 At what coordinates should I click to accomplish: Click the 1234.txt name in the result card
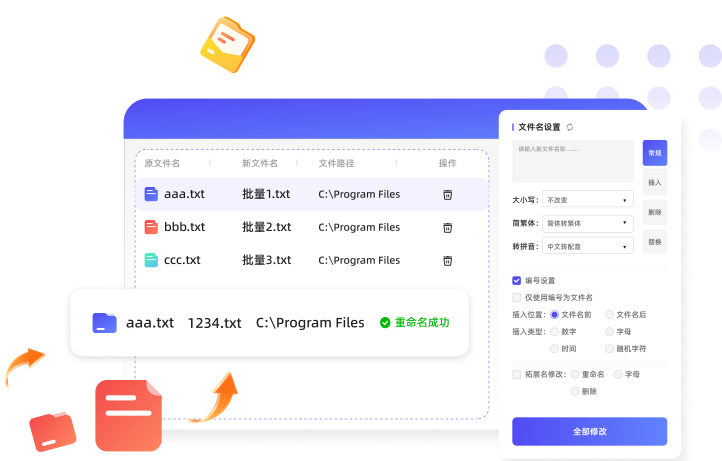pos(215,323)
